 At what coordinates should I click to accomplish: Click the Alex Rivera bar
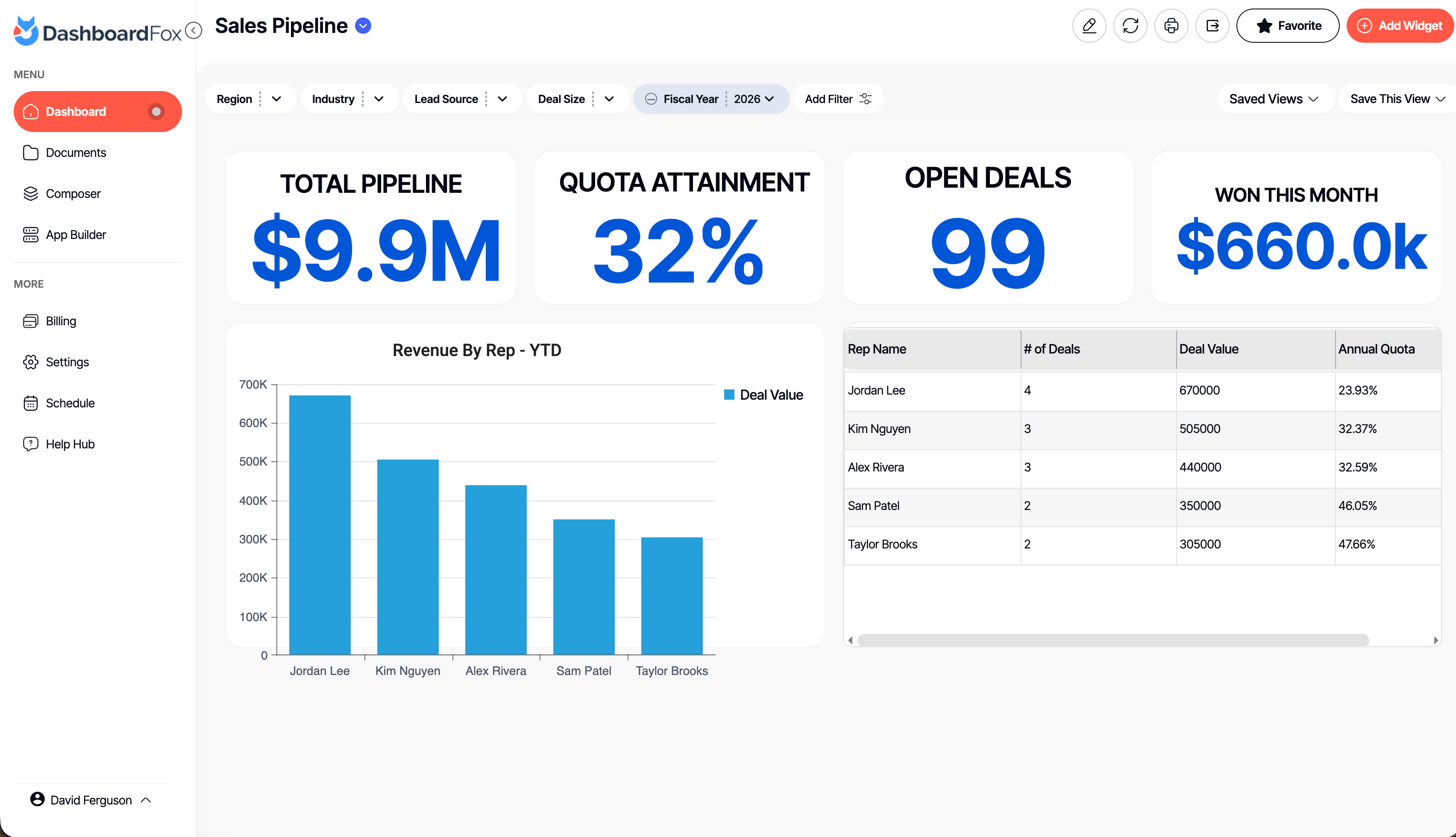point(496,570)
